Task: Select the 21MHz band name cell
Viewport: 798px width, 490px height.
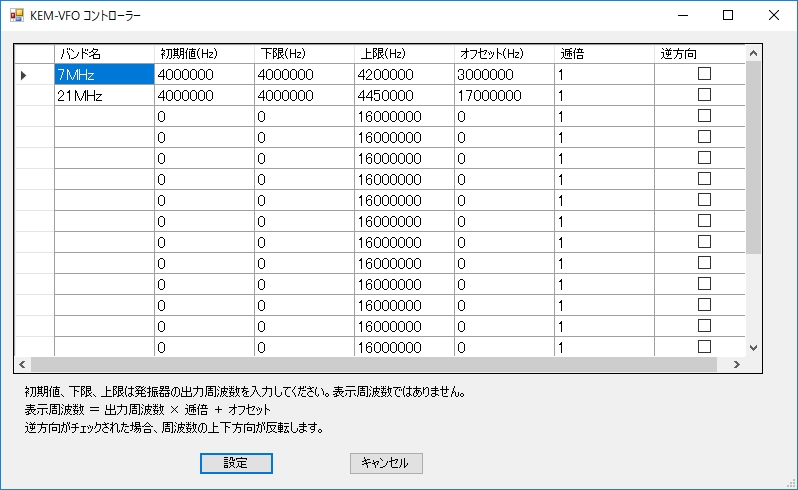Action: (x=104, y=96)
